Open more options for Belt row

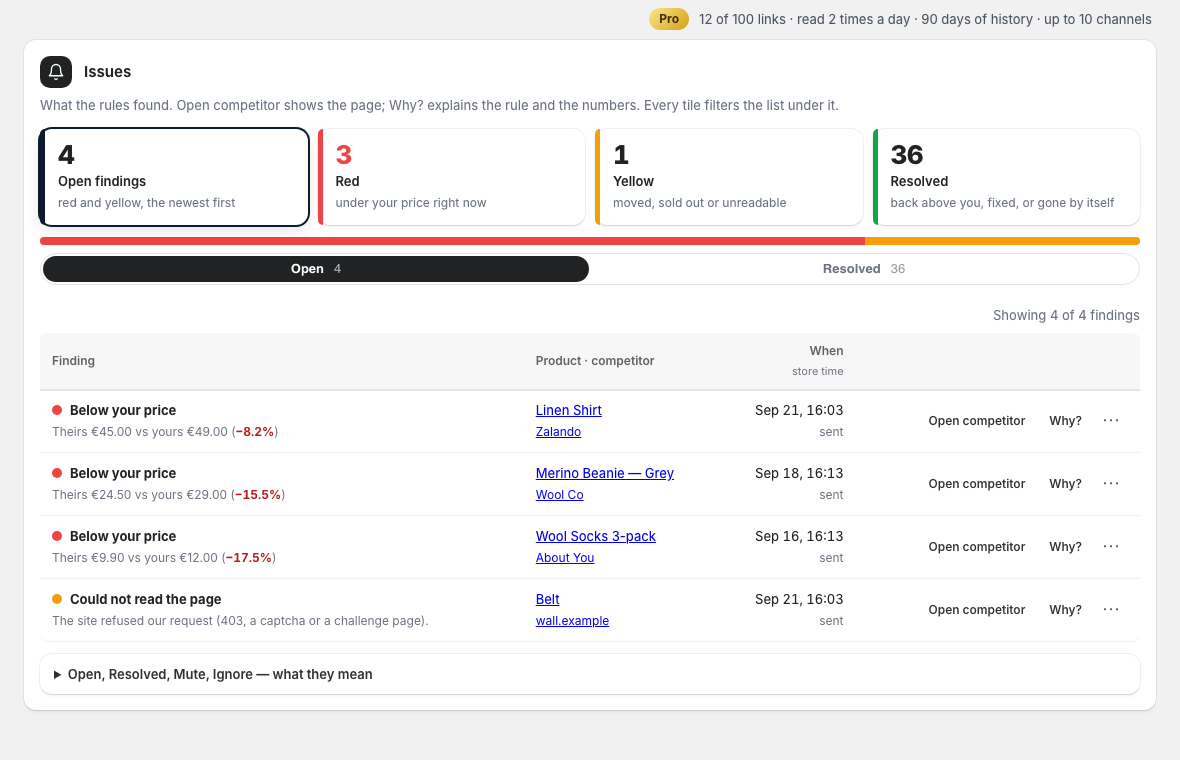pos(1111,610)
